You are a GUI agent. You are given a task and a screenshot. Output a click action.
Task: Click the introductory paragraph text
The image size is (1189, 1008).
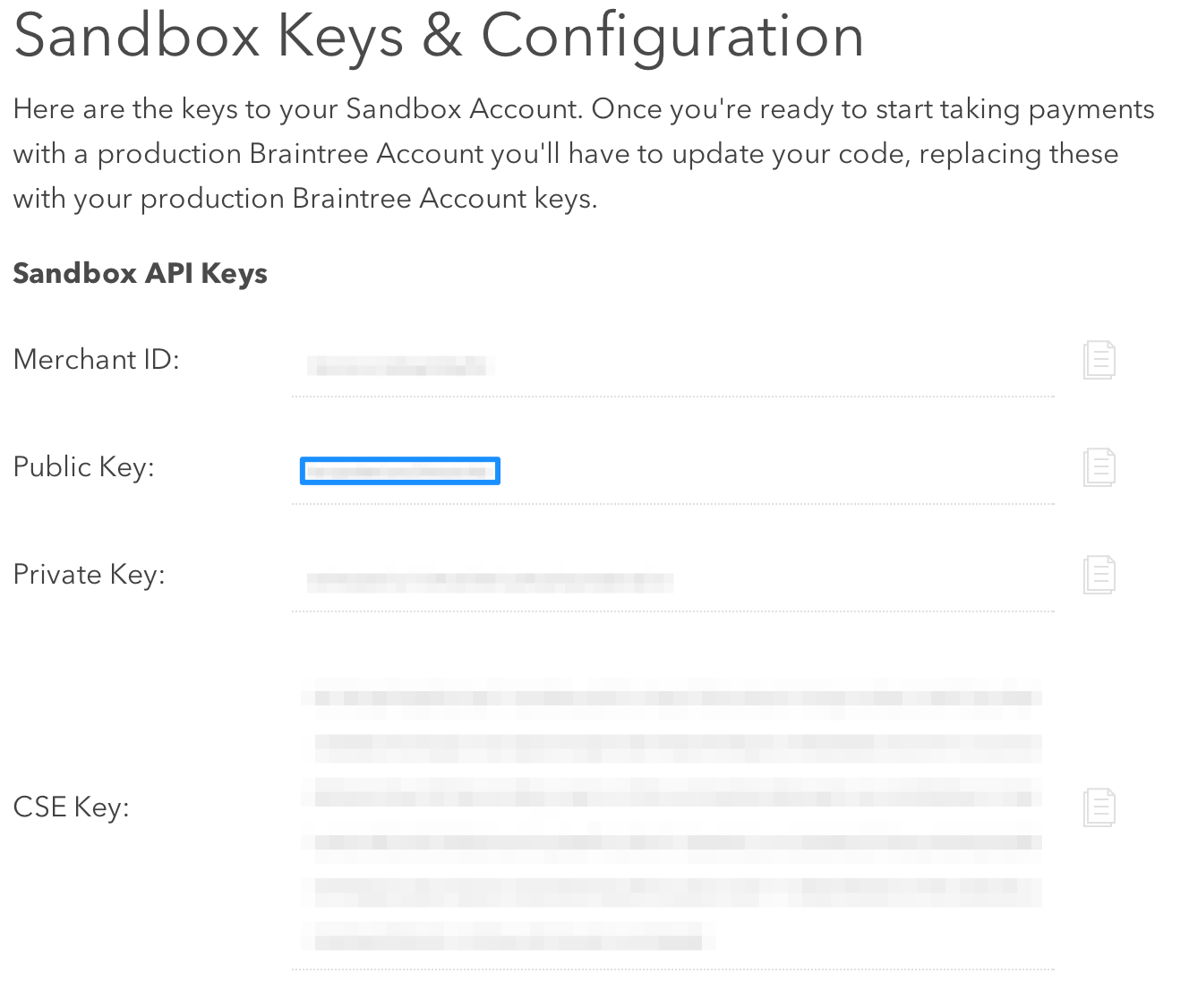pos(582,153)
